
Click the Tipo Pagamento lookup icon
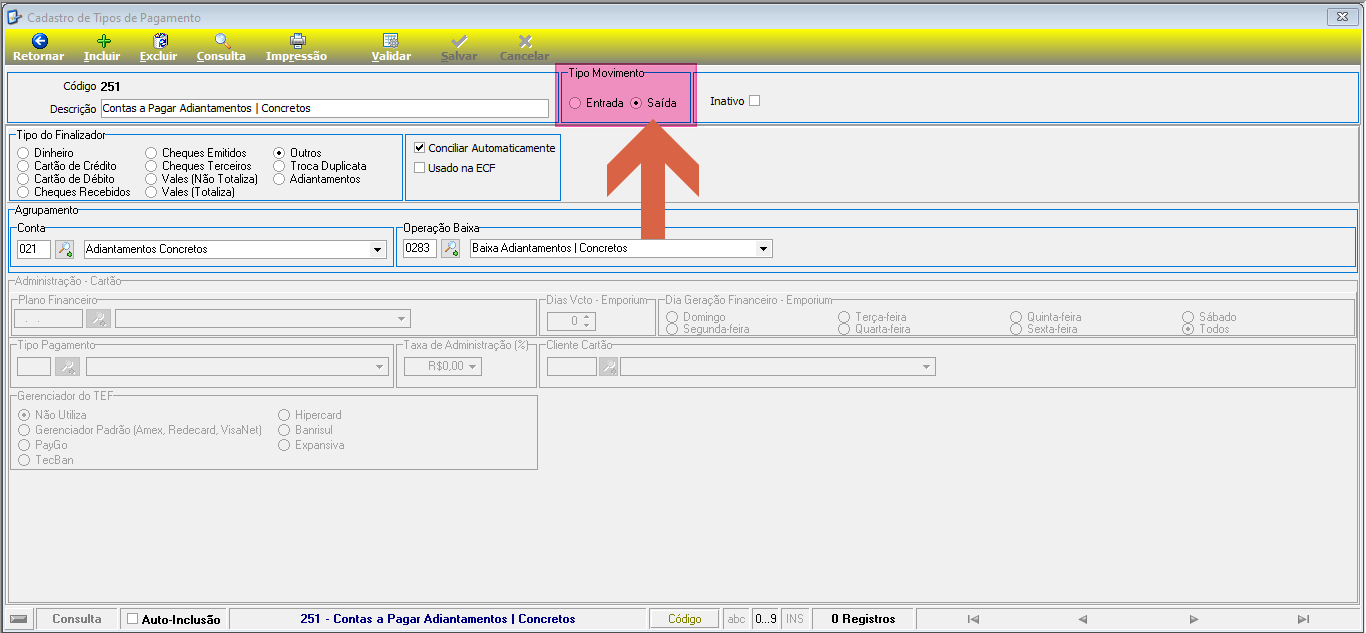point(67,367)
